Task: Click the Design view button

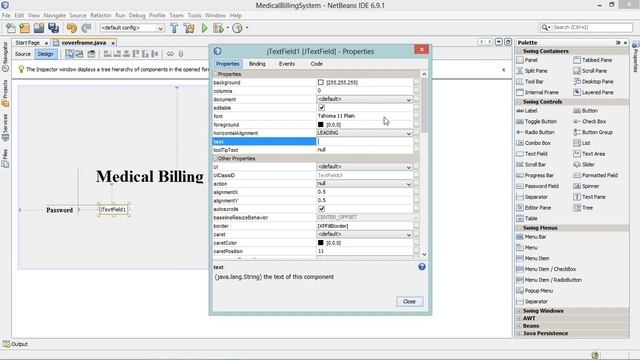Action: tap(45, 54)
